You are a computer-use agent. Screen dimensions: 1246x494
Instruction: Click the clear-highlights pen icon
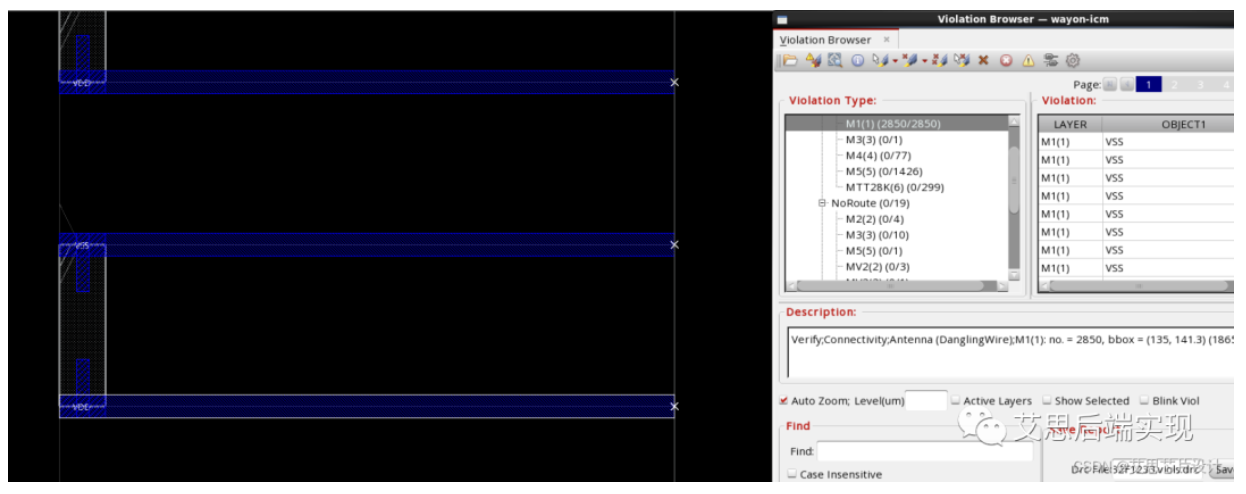962,60
